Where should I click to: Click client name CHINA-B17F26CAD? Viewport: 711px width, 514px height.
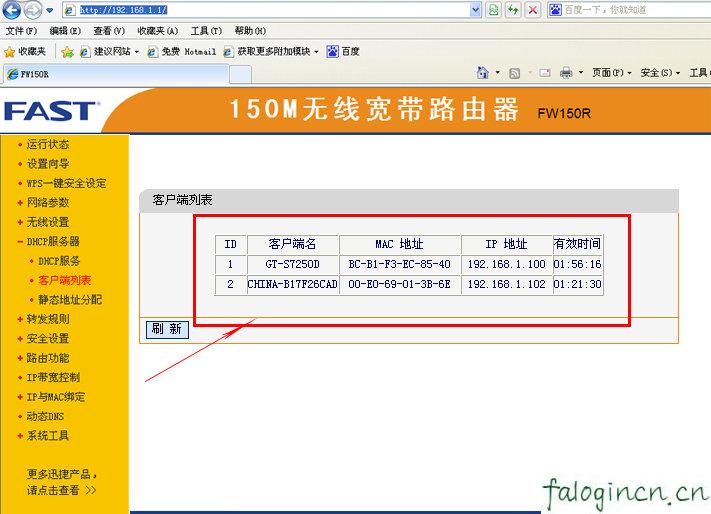point(292,284)
